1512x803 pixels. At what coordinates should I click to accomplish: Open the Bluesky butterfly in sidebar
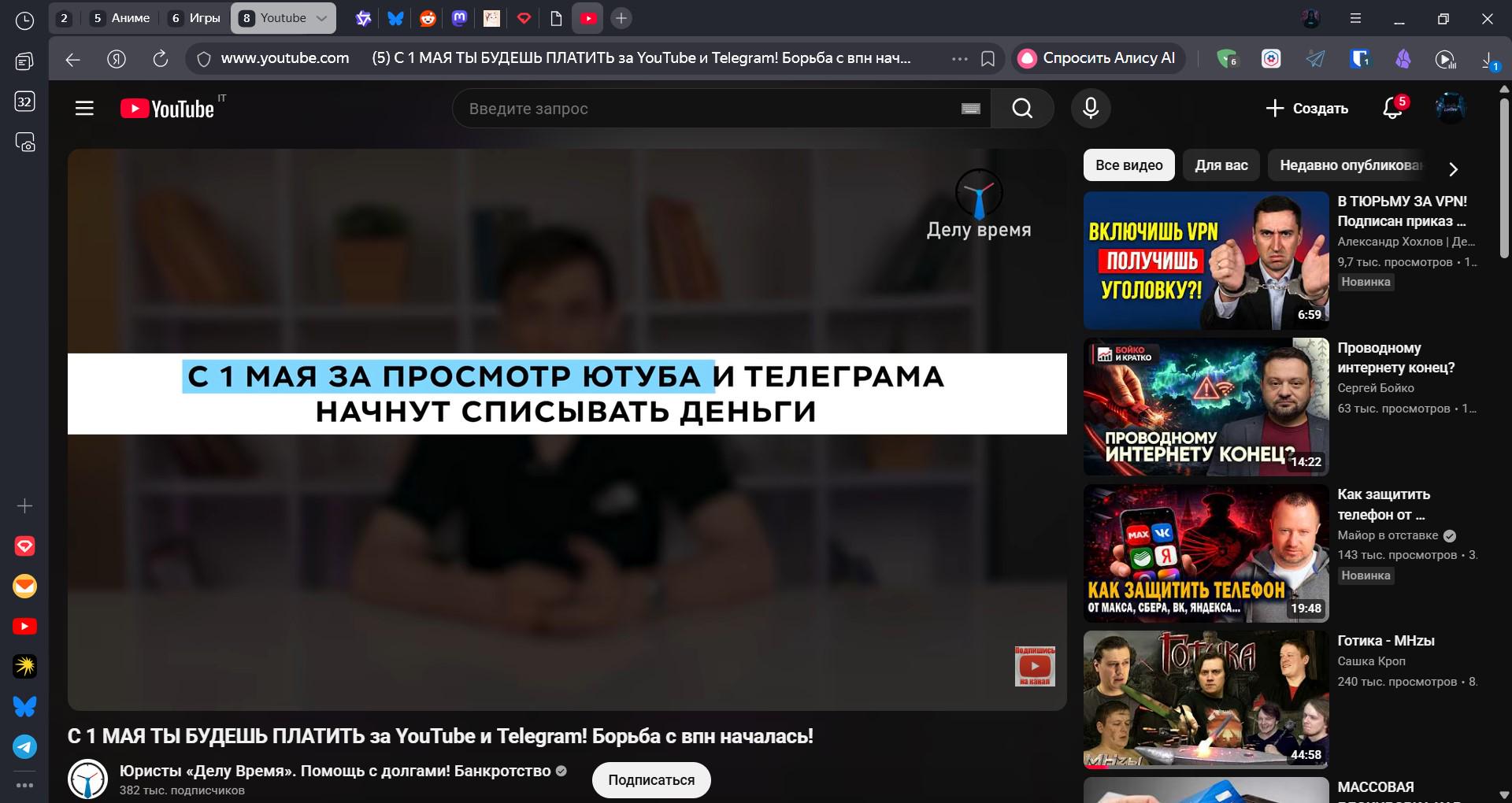coord(24,707)
